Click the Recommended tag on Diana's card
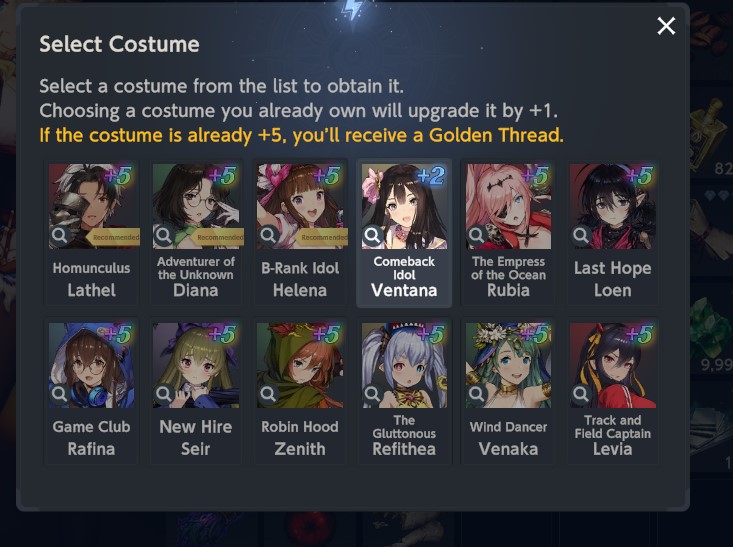This screenshot has width=733, height=547. (217, 237)
